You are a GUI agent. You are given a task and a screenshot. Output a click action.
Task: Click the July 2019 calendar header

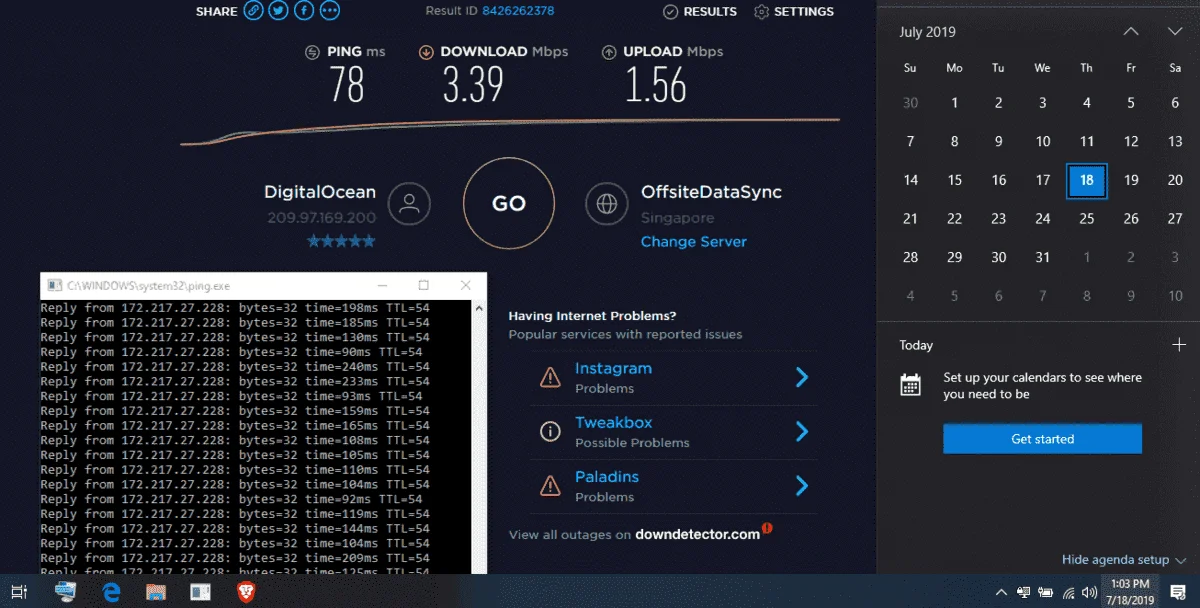pos(927,32)
